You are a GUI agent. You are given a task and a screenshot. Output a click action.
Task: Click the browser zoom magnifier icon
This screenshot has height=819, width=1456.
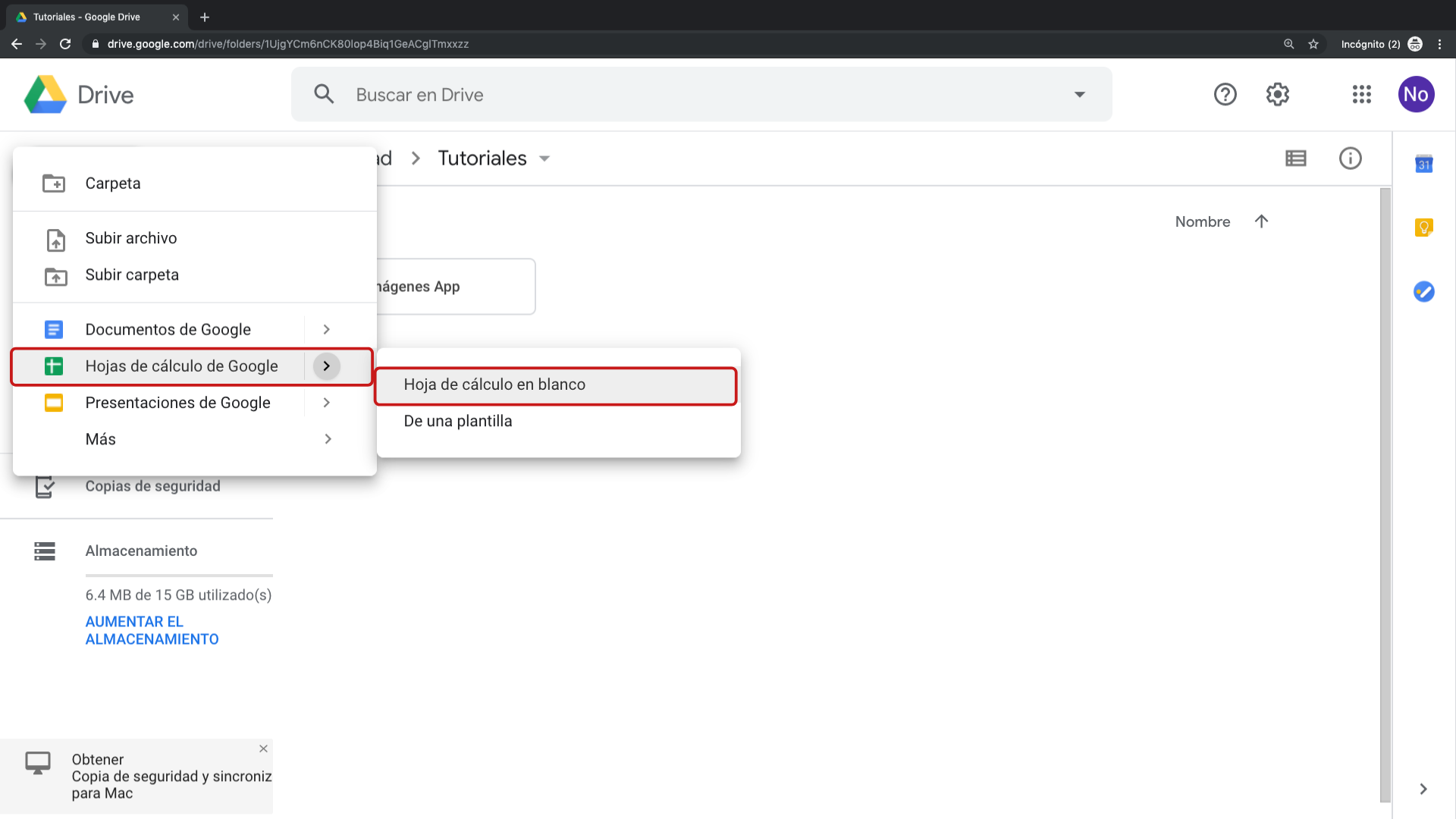click(x=1288, y=44)
